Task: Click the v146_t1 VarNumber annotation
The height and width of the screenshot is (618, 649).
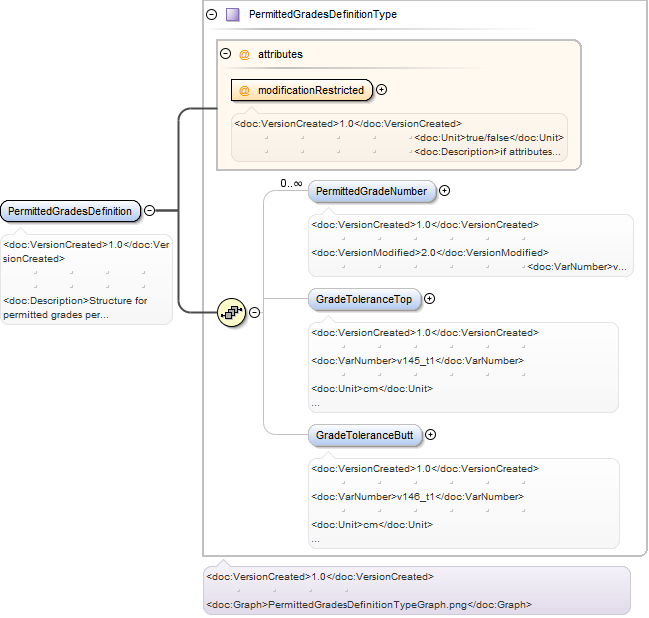Action: (417, 497)
